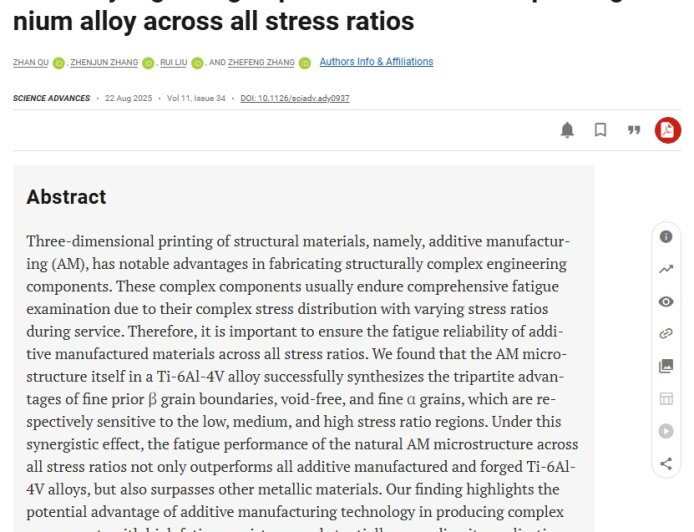Image resolution: width=694 pixels, height=532 pixels.
Task: Open author Zhenjun Zhang's name link
Action: [105, 63]
